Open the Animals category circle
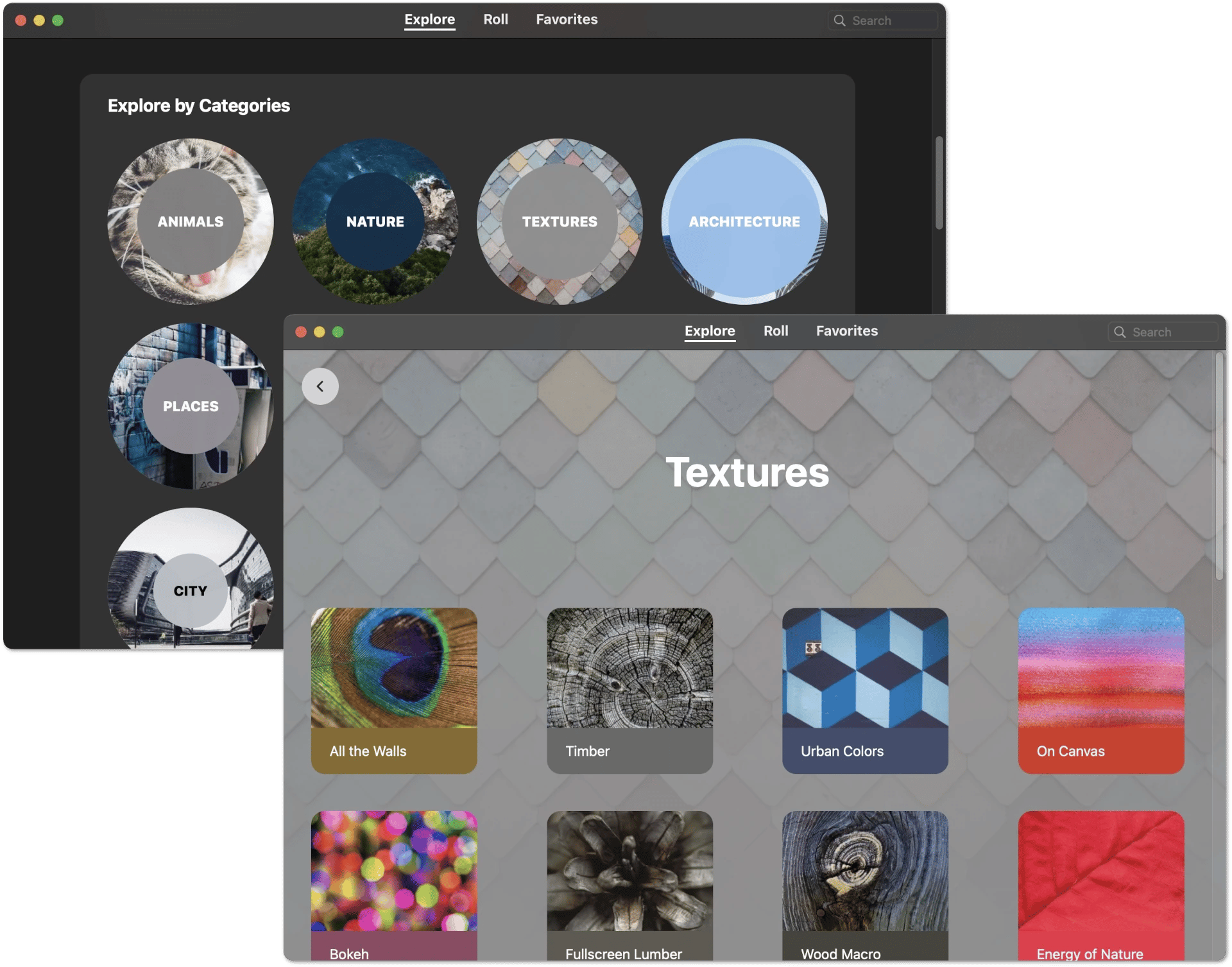This screenshot has height=967, width=1232. tap(191, 221)
